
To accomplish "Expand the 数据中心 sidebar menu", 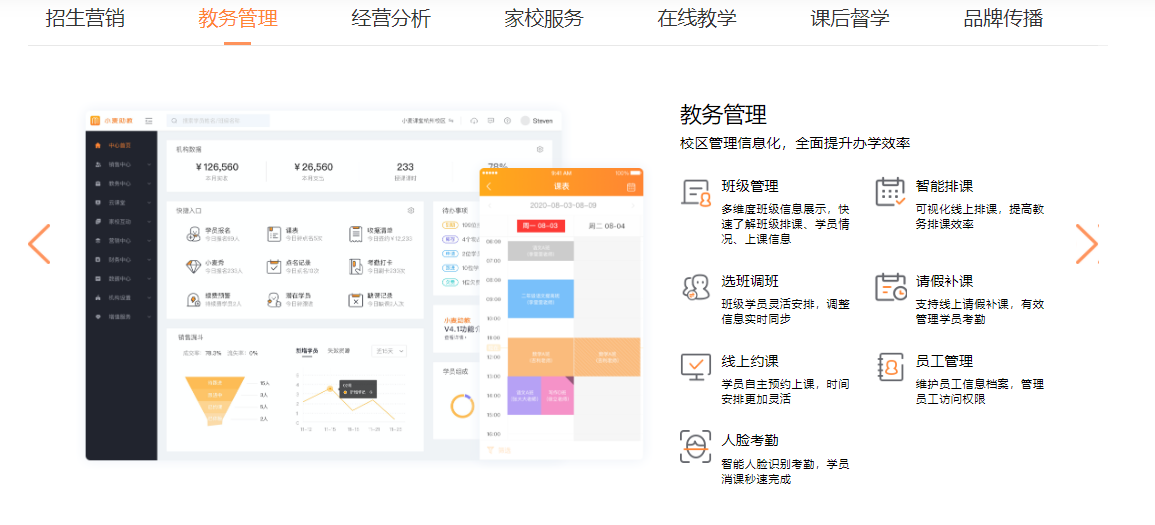I will (x=122, y=279).
